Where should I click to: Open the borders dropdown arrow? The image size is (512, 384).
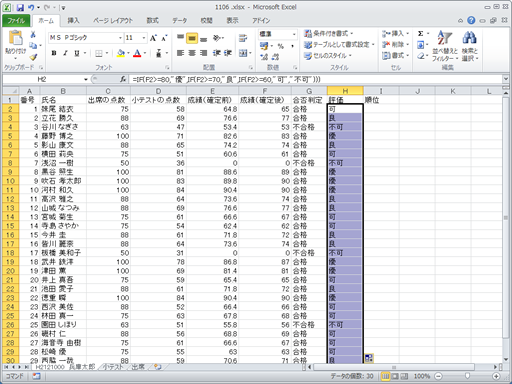click(x=107, y=53)
